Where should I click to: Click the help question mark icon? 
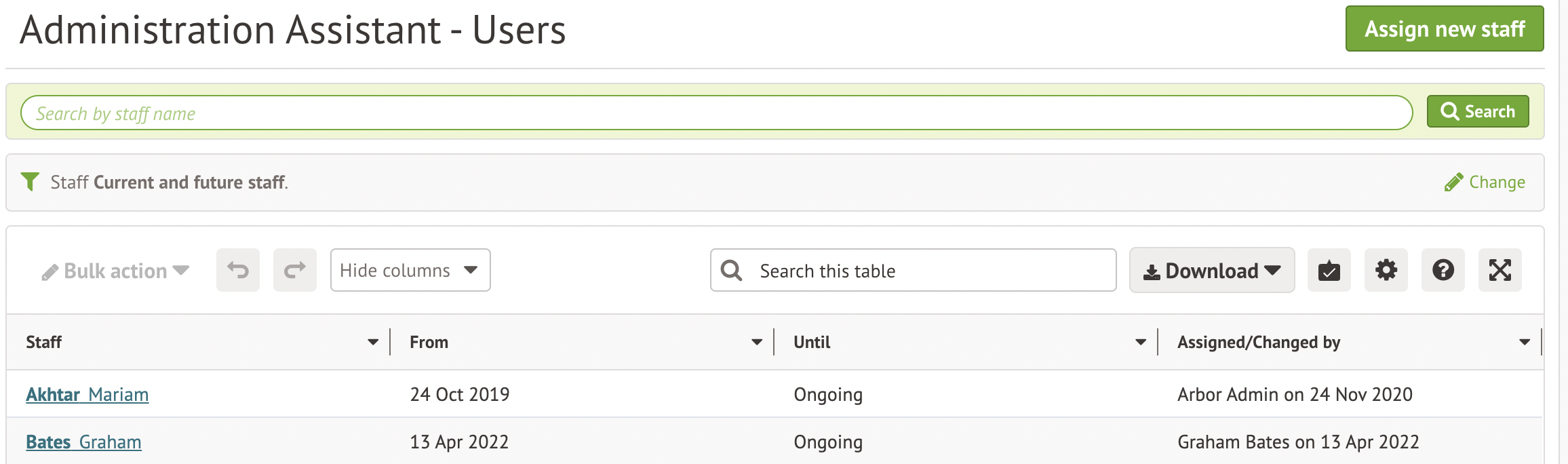[1443, 270]
